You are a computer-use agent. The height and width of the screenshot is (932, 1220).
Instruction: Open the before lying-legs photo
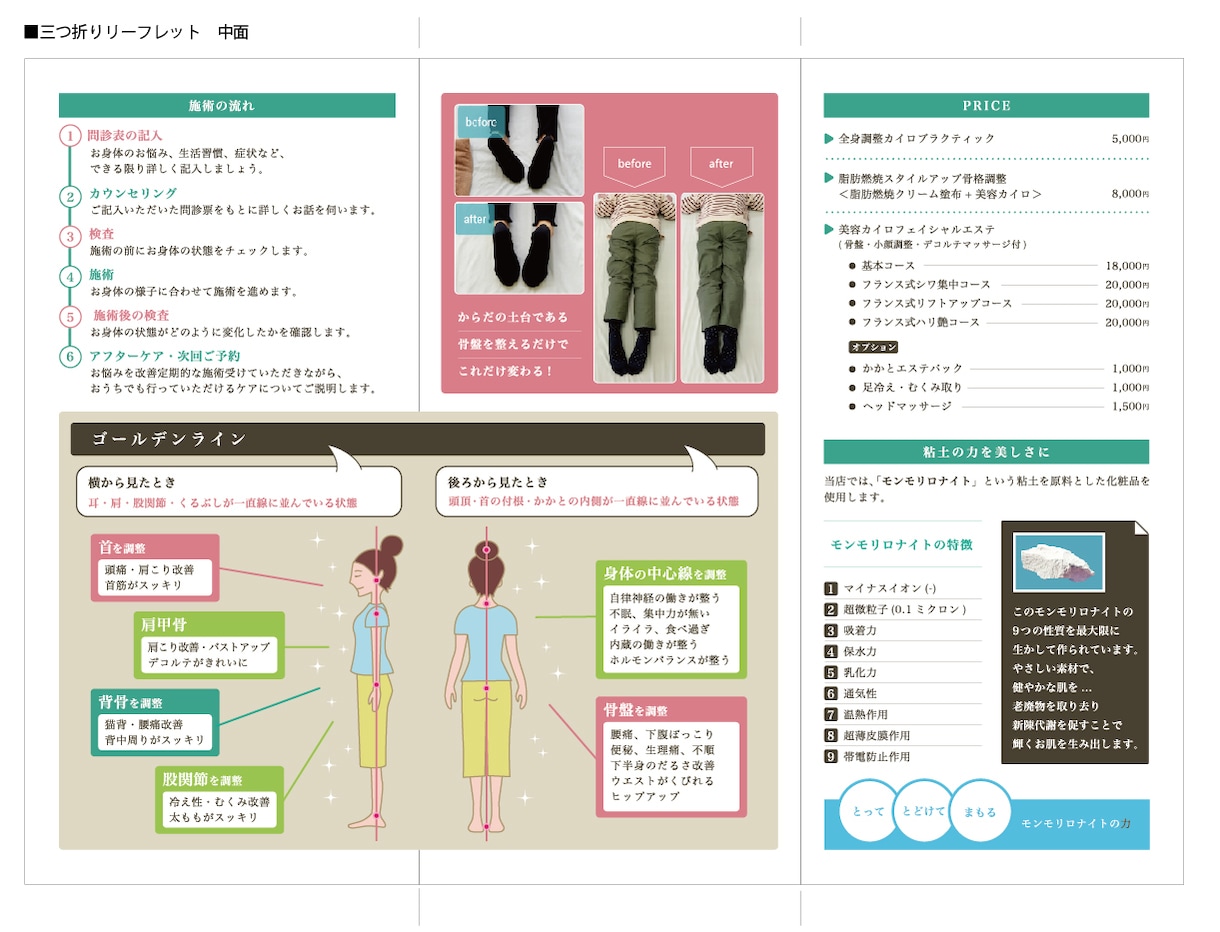[x=635, y=288]
